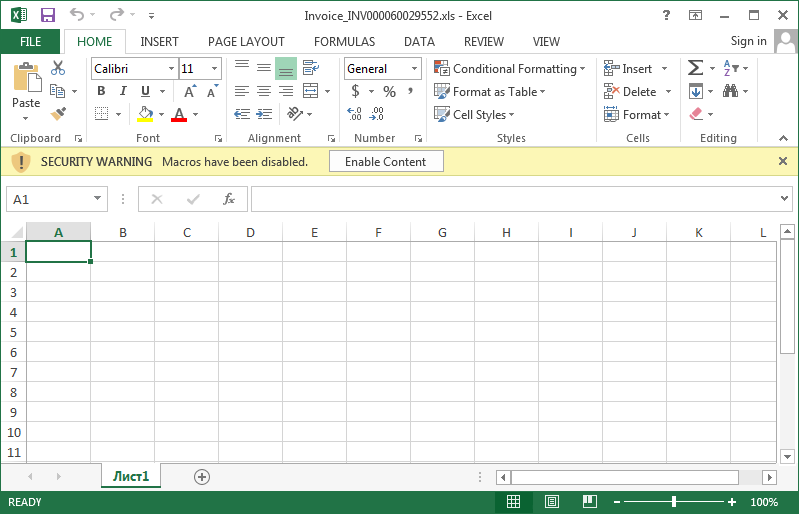Increase font size with the larger A
The image size is (799, 514).
pyautogui.click(x=190, y=91)
